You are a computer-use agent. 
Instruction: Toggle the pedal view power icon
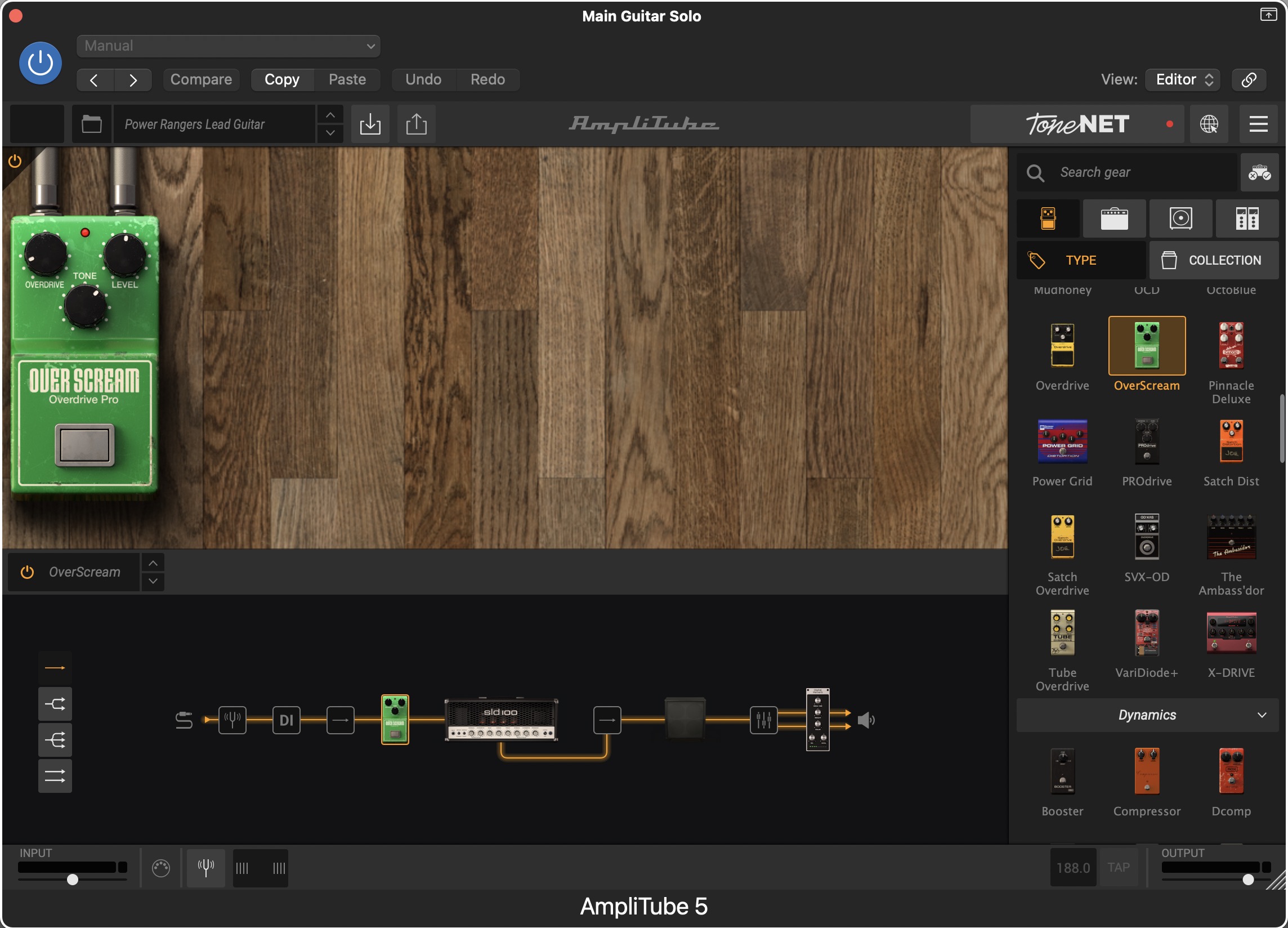click(x=15, y=161)
